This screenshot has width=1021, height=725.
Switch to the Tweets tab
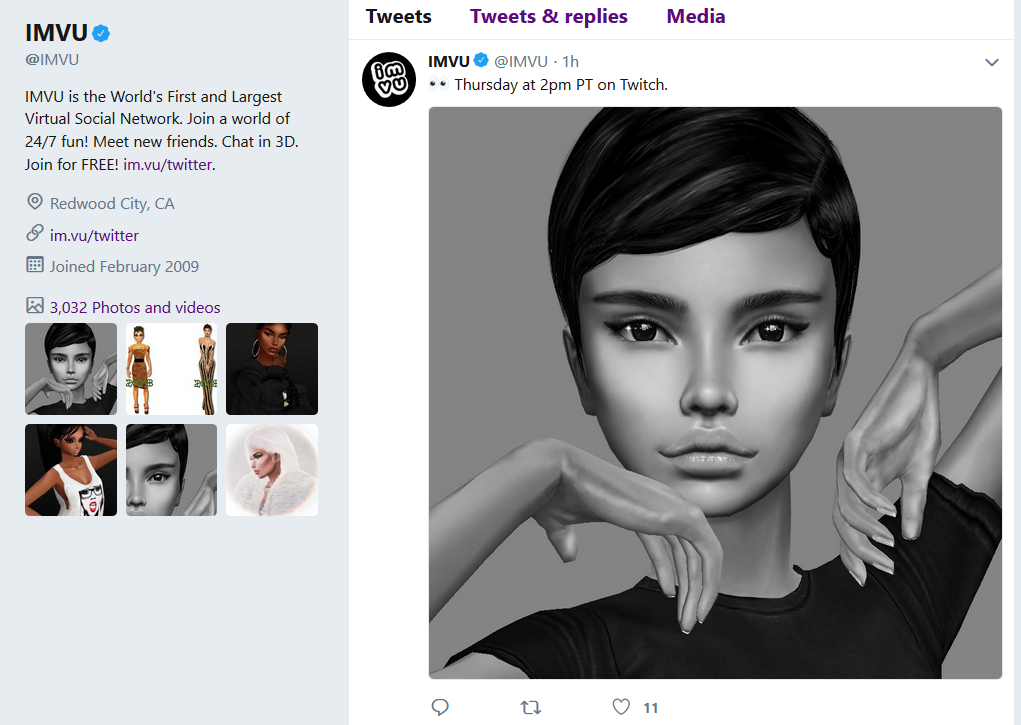coord(399,16)
